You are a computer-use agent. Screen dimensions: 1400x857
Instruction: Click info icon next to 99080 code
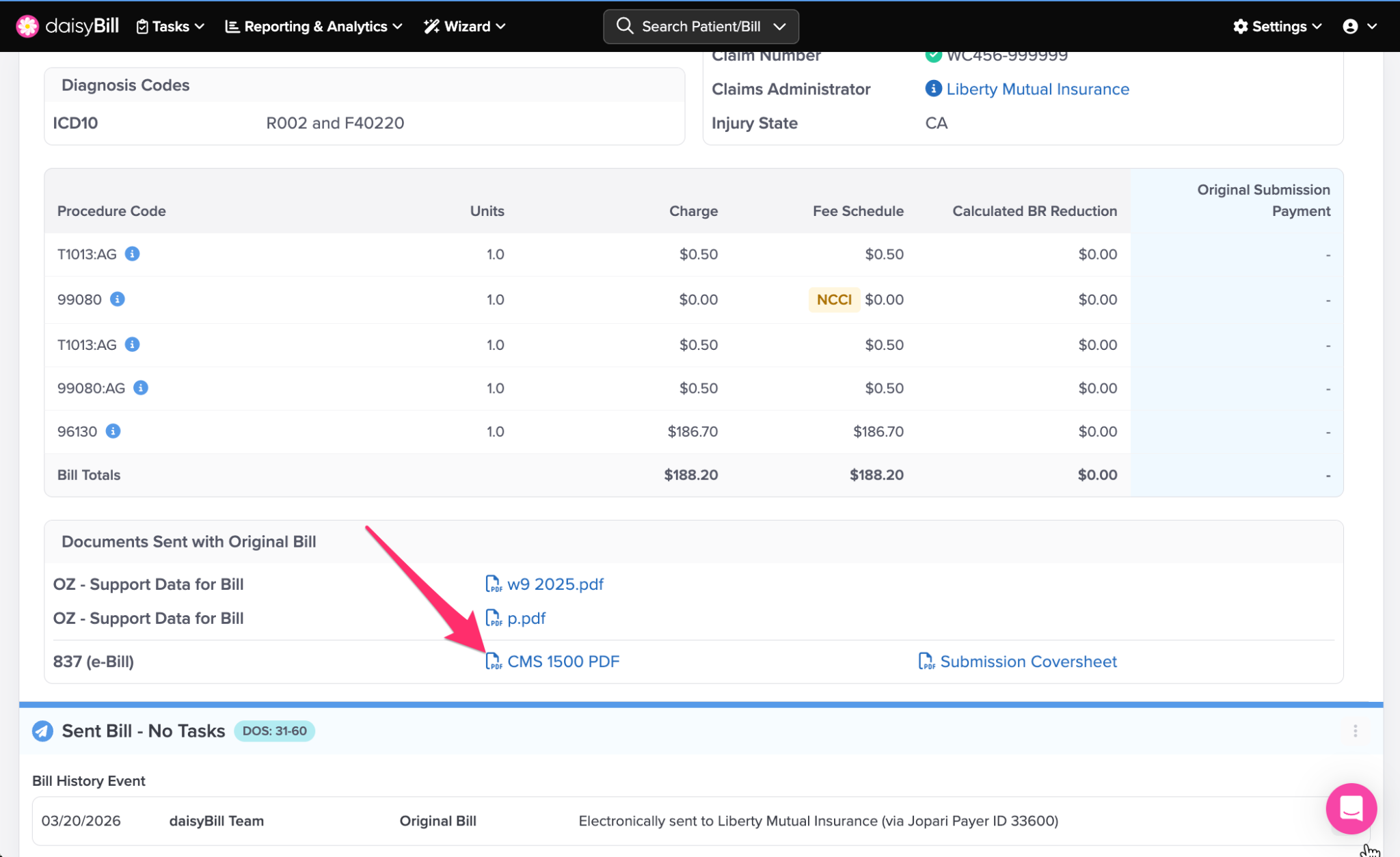coord(118,299)
